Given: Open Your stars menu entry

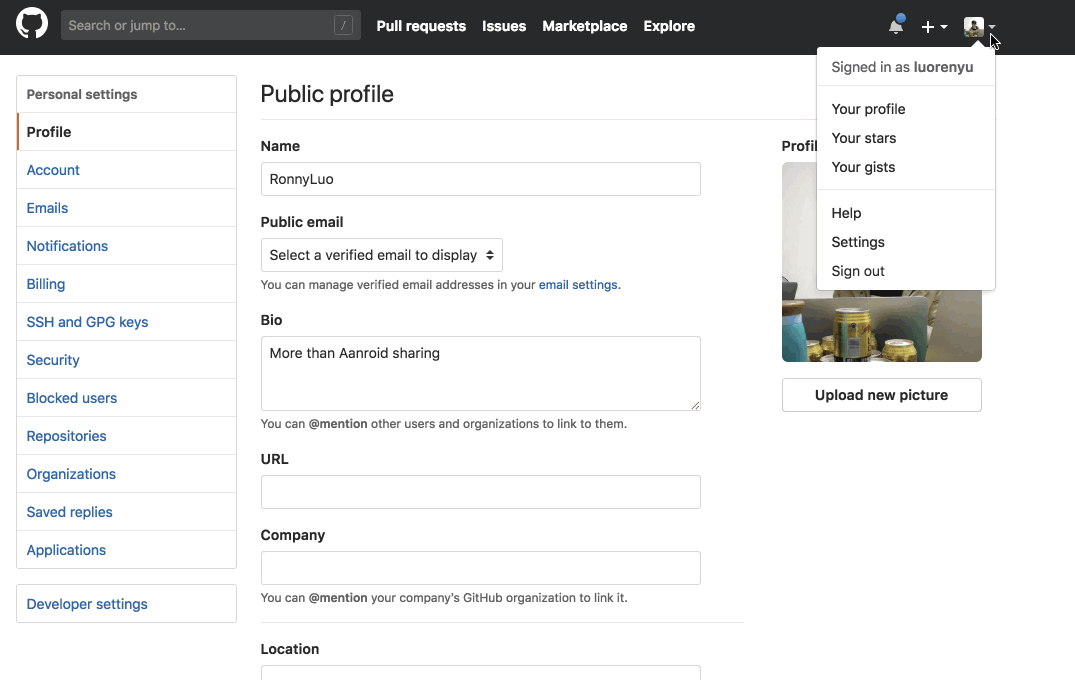Looking at the screenshot, I should coord(863,138).
